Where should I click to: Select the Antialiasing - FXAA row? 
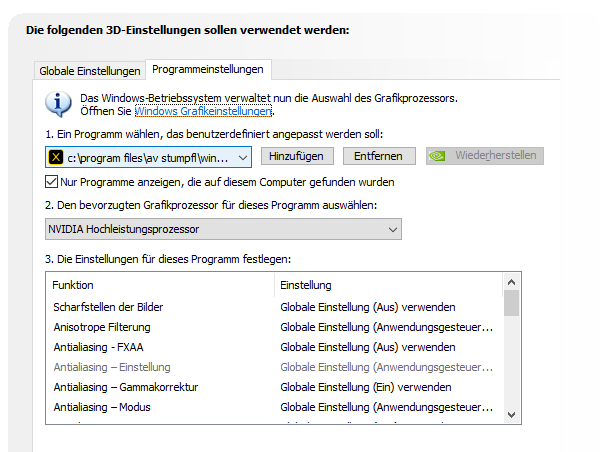[x=274, y=347]
